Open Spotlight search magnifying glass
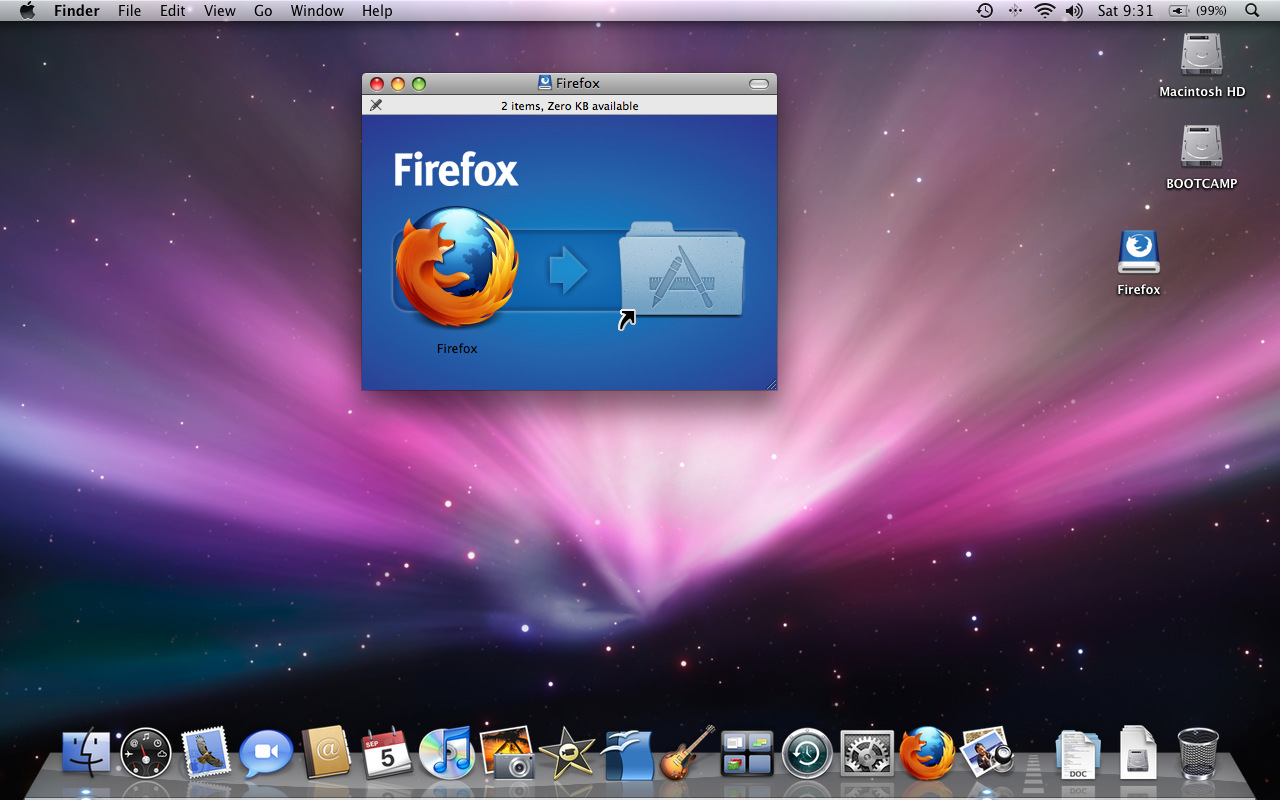Viewport: 1280px width, 800px height. (x=1252, y=11)
